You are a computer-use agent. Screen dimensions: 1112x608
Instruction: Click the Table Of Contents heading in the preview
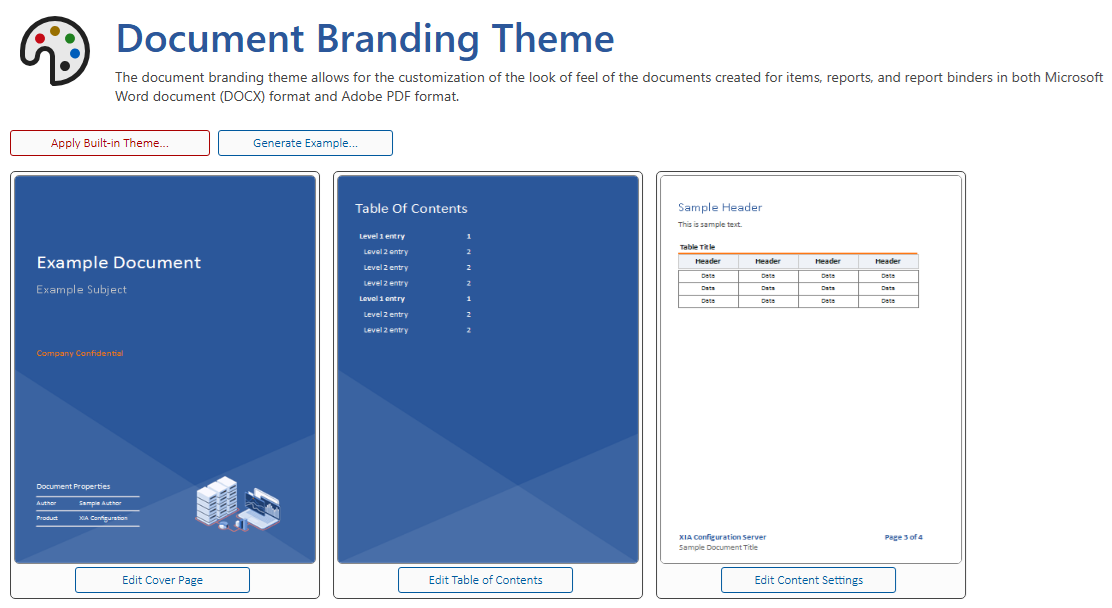click(x=411, y=209)
